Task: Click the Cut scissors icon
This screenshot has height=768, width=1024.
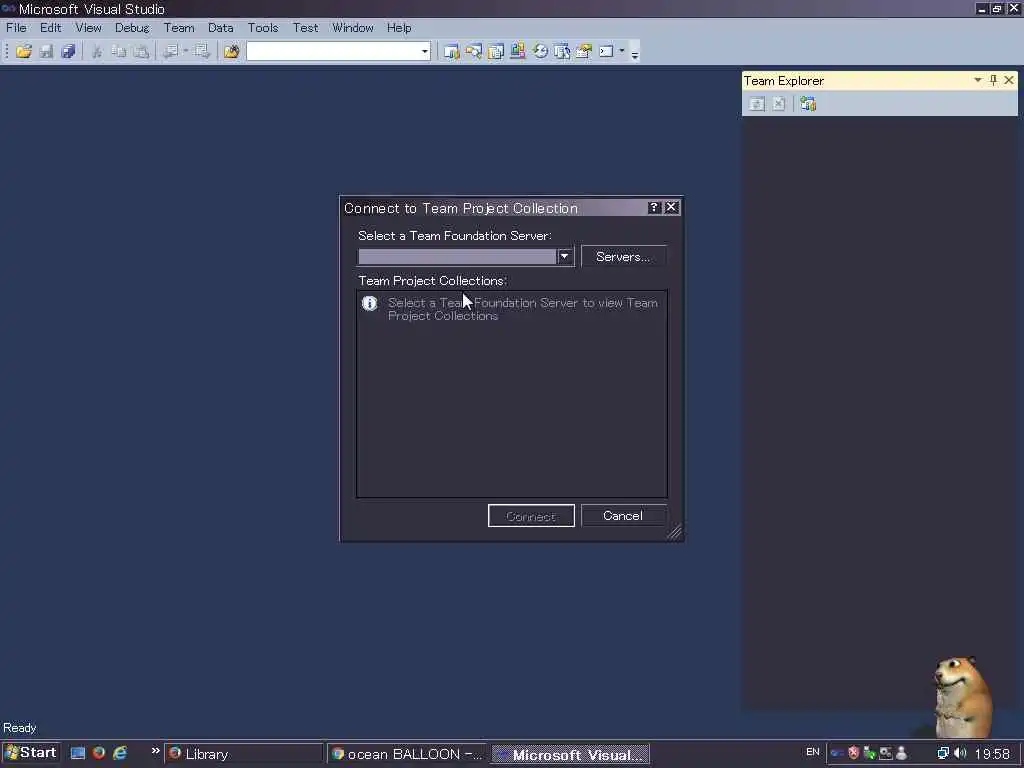Action: [x=97, y=51]
